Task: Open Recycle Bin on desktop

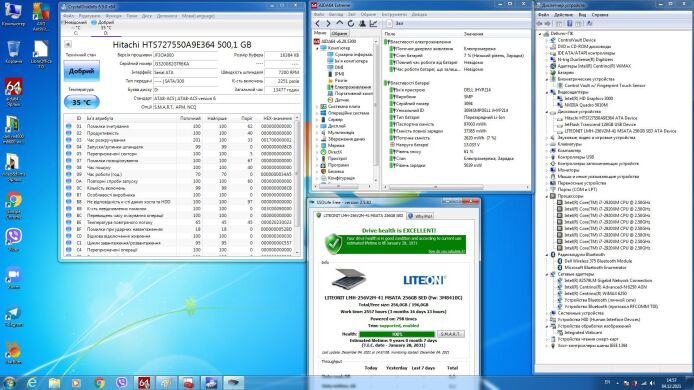Action: (x=14, y=52)
